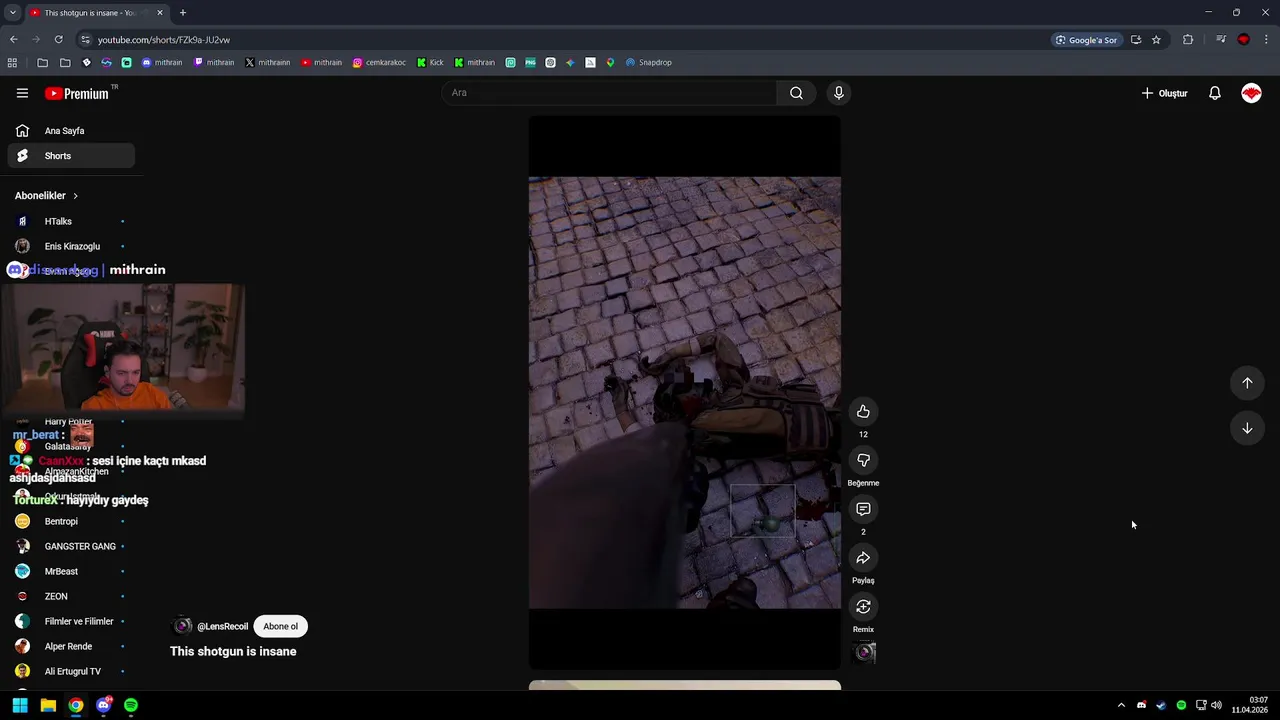Screen dimensions: 1280x720
Task: Open Ana Sayfa in sidebar
Action: [71, 131]
